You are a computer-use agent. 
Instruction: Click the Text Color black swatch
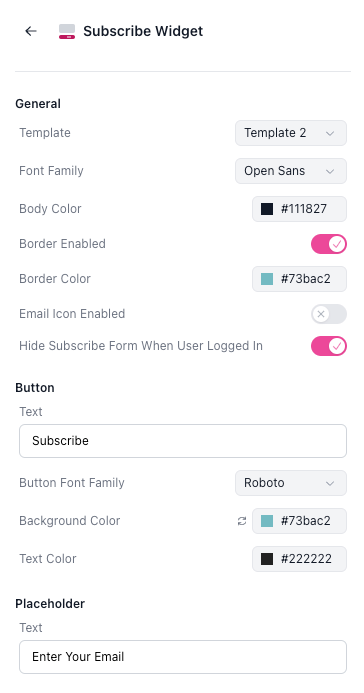pos(267,559)
